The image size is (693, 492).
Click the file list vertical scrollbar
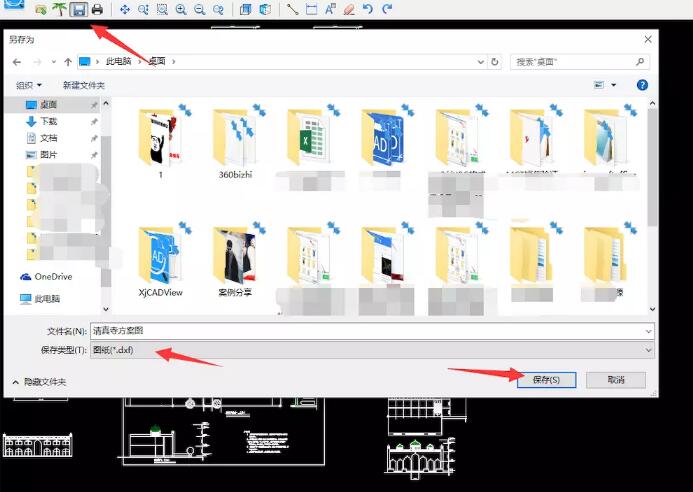pos(652,168)
